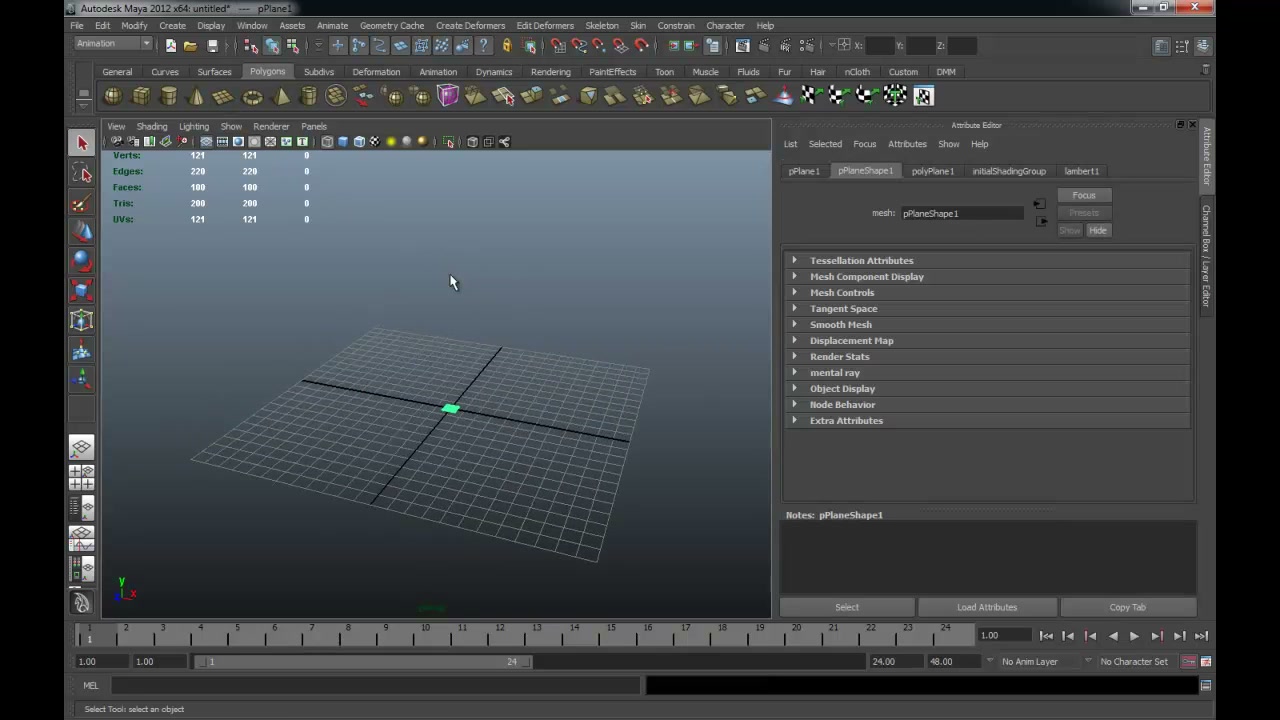Choose the Rotate tool sphere icon
Screen dimensions: 1280x720
click(82, 261)
